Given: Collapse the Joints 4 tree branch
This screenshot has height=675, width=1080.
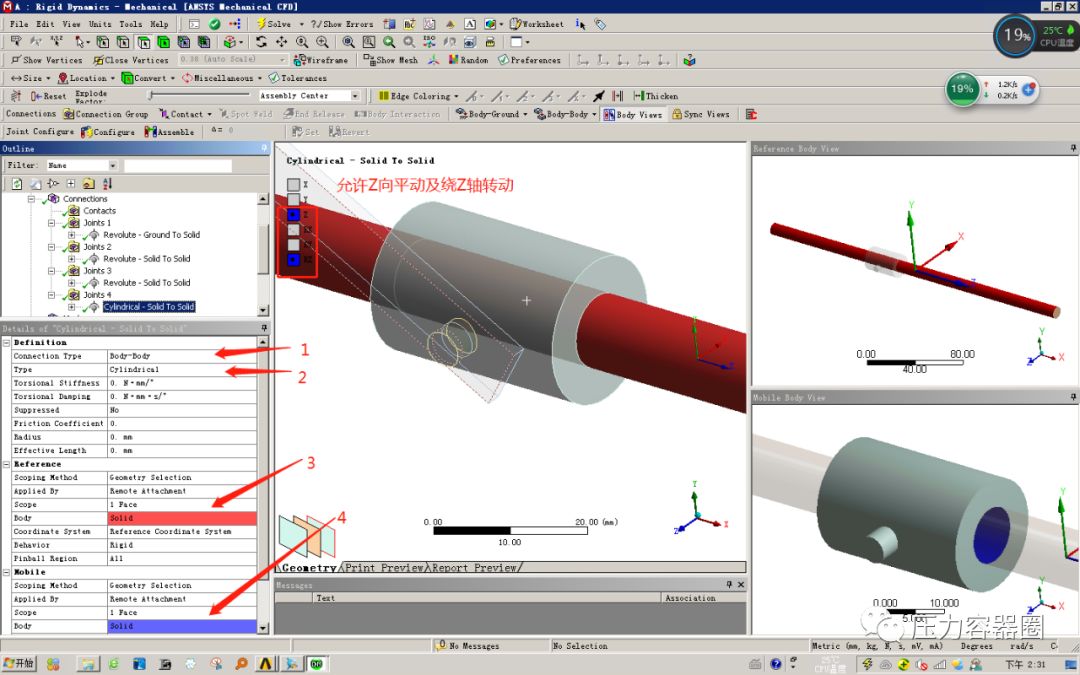Looking at the screenshot, I should [52, 295].
